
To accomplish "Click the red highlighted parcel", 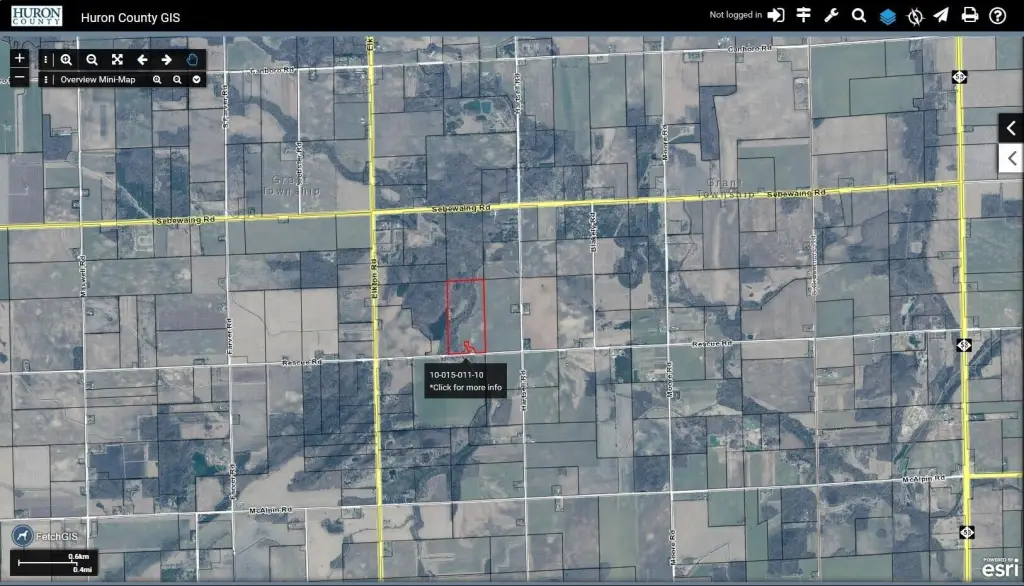I will click(466, 317).
